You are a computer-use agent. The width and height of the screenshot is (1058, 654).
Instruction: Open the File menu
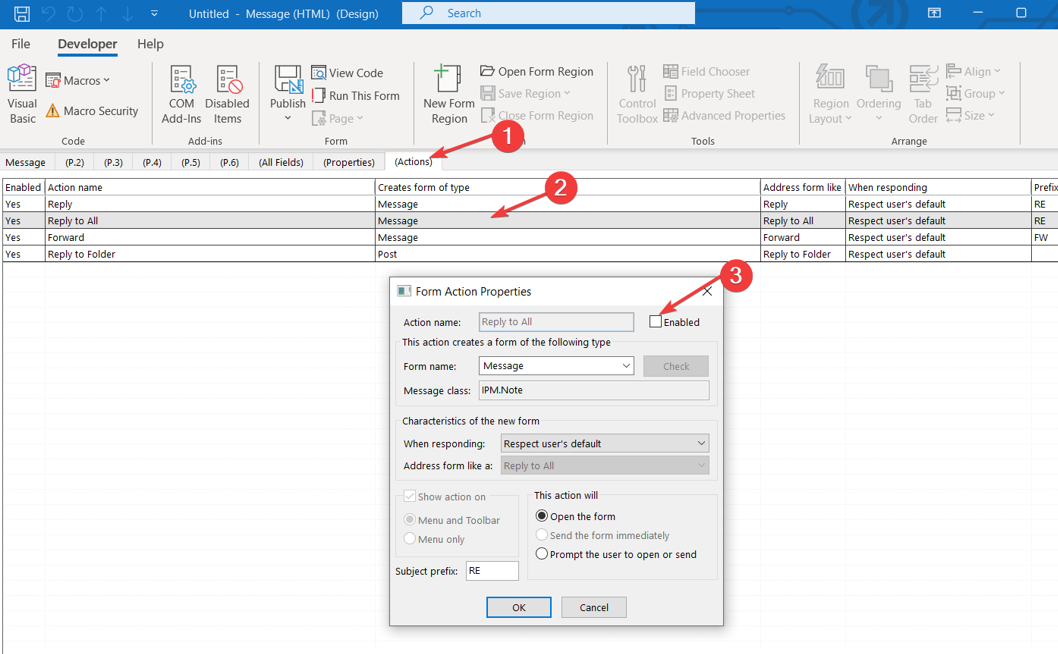(x=21, y=44)
